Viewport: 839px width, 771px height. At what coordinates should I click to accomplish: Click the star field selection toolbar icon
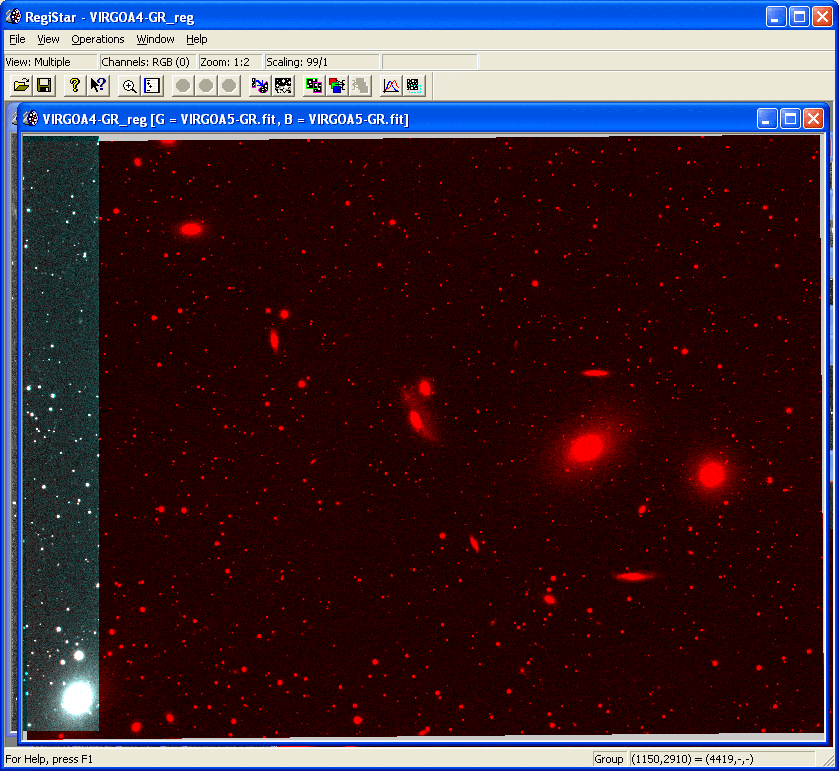152,86
